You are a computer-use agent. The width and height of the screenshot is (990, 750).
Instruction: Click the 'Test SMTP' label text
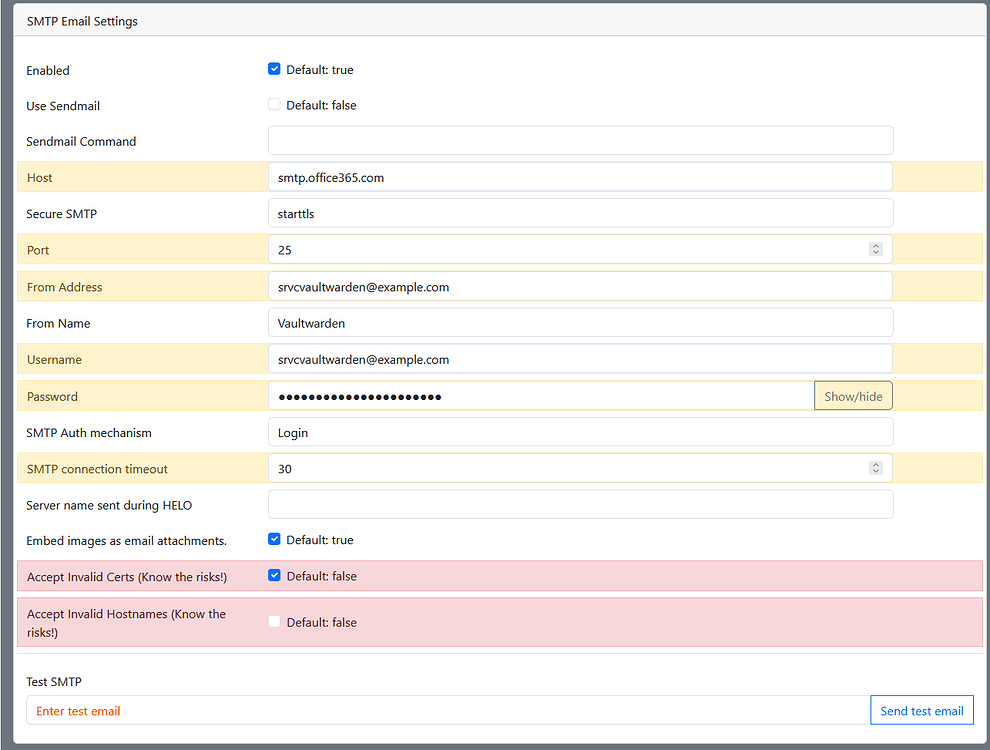tap(54, 682)
